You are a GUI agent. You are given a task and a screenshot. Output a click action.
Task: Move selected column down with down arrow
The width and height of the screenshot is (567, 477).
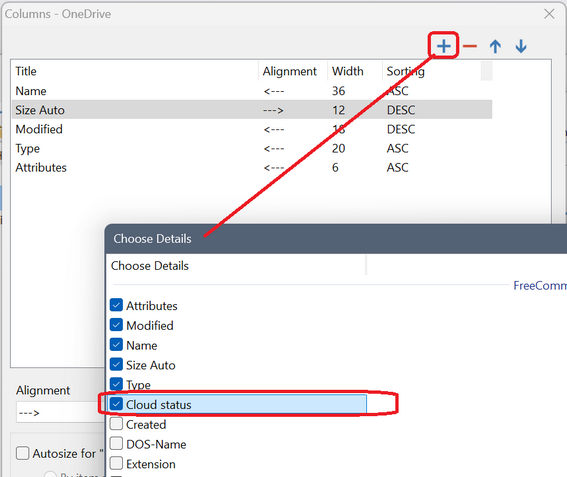pyautogui.click(x=521, y=46)
